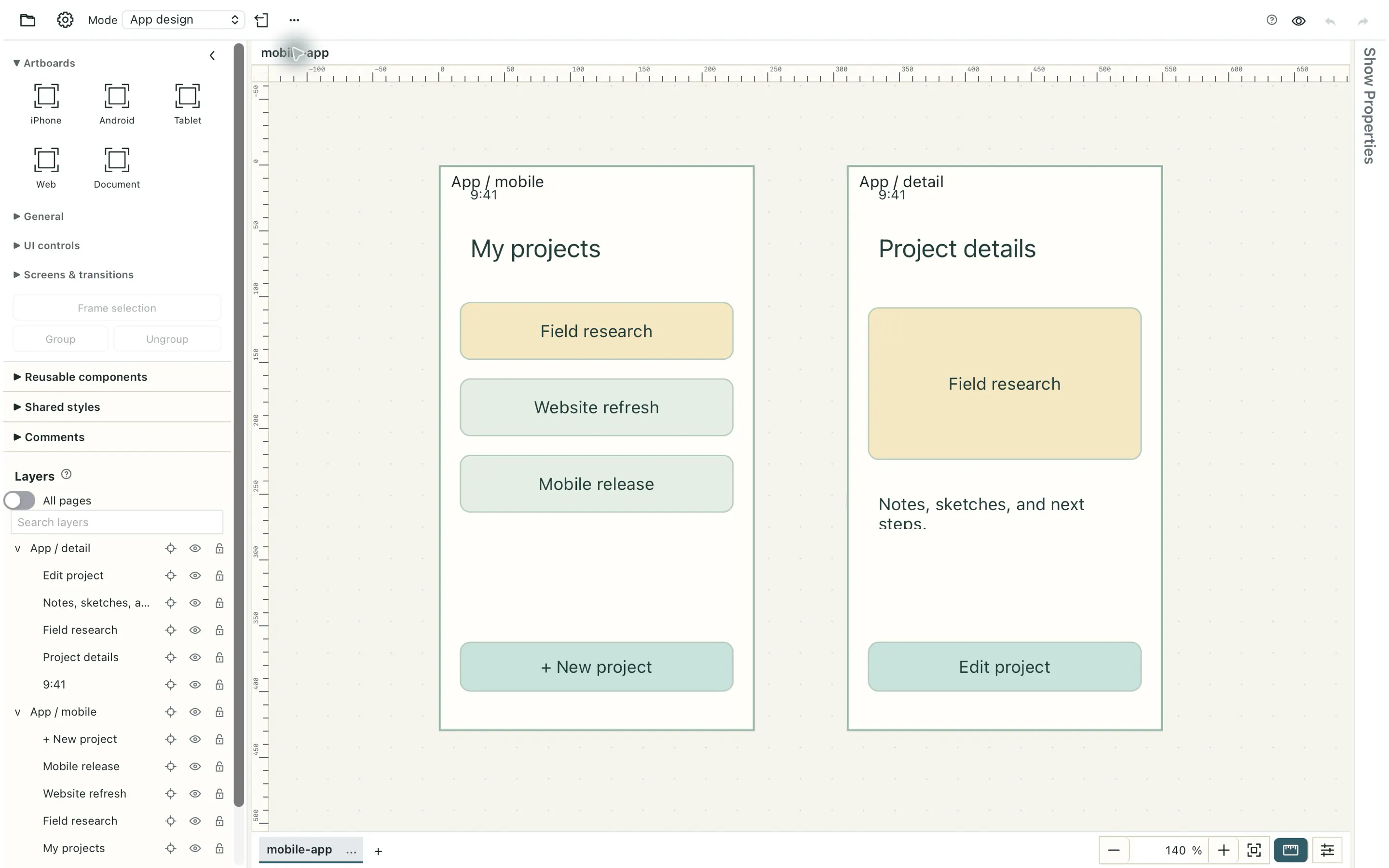
Task: Open the Mode App design dropdown
Action: [x=184, y=19]
